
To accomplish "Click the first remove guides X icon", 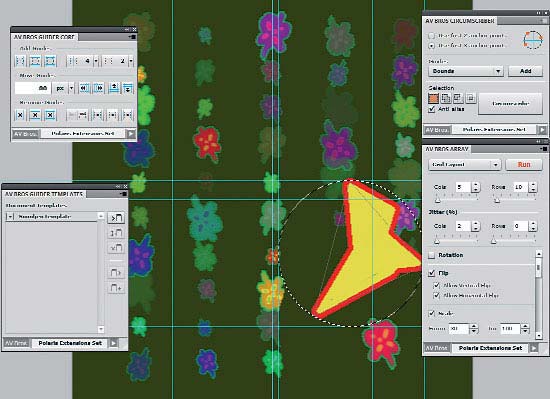I will (x=20, y=115).
